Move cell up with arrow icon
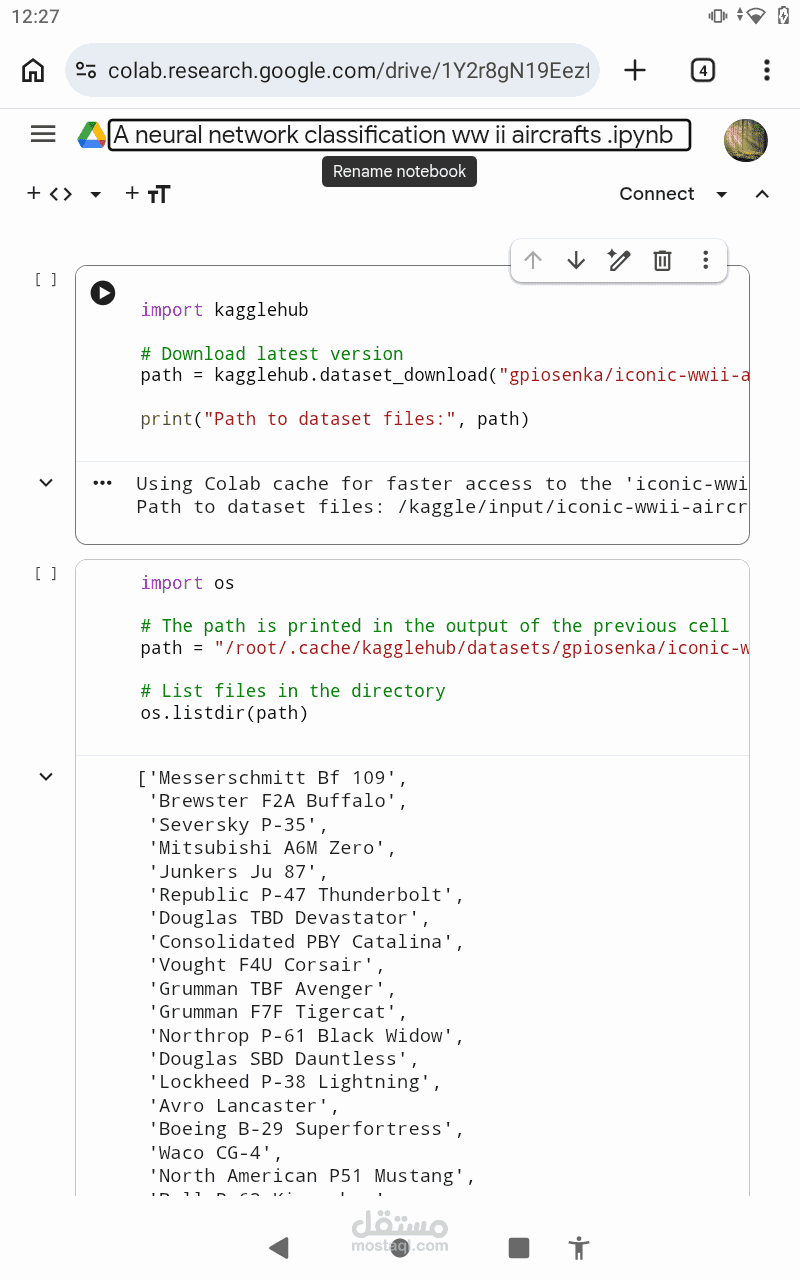800x1280 pixels. (533, 261)
